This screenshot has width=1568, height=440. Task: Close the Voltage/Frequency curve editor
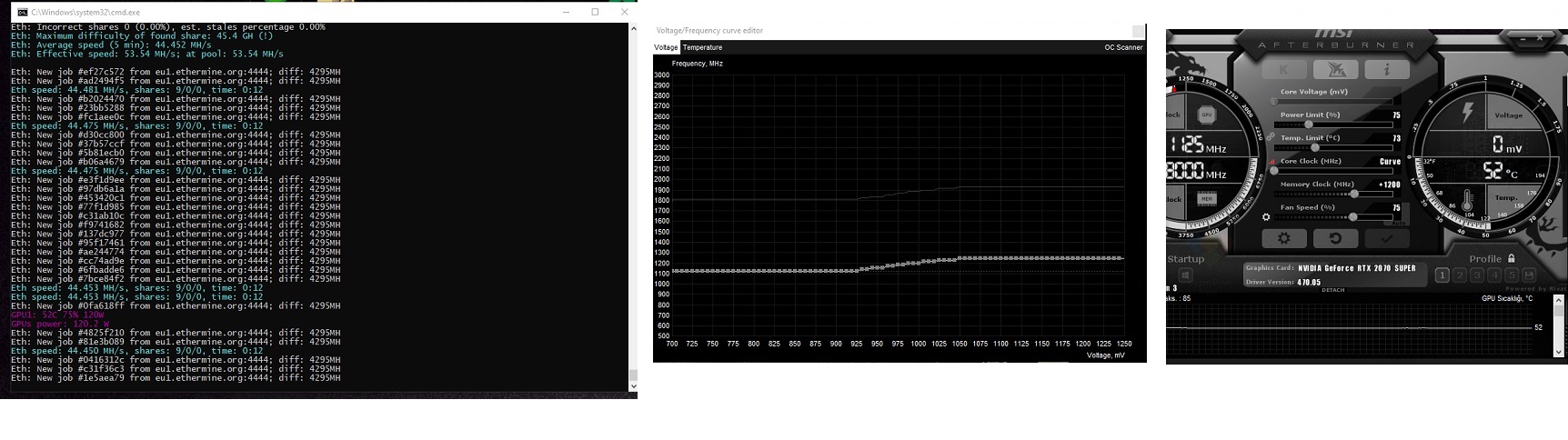pyautogui.click(x=1138, y=31)
